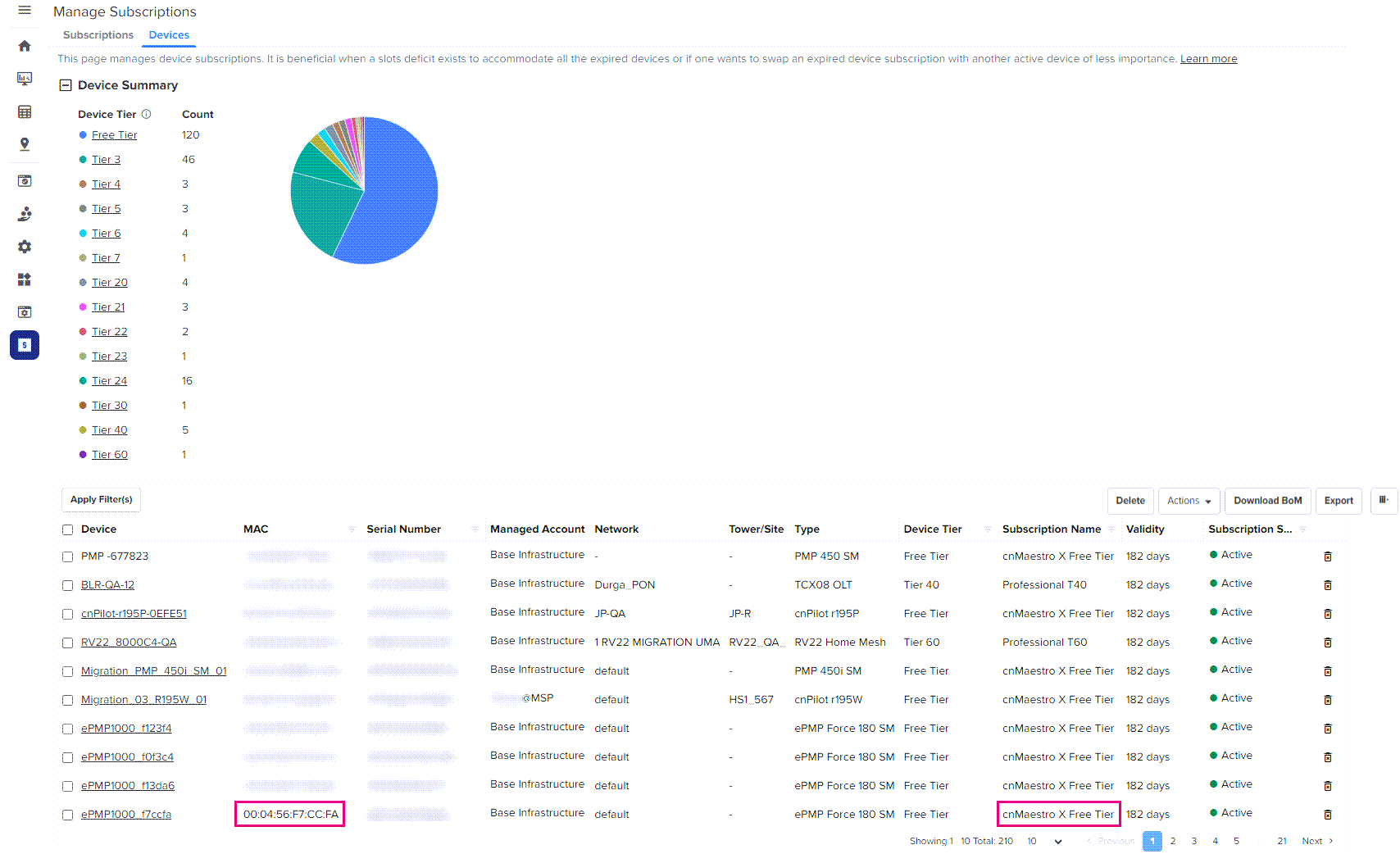
Task: Delete the PMP -677823 row via trash icon
Action: tap(1328, 556)
